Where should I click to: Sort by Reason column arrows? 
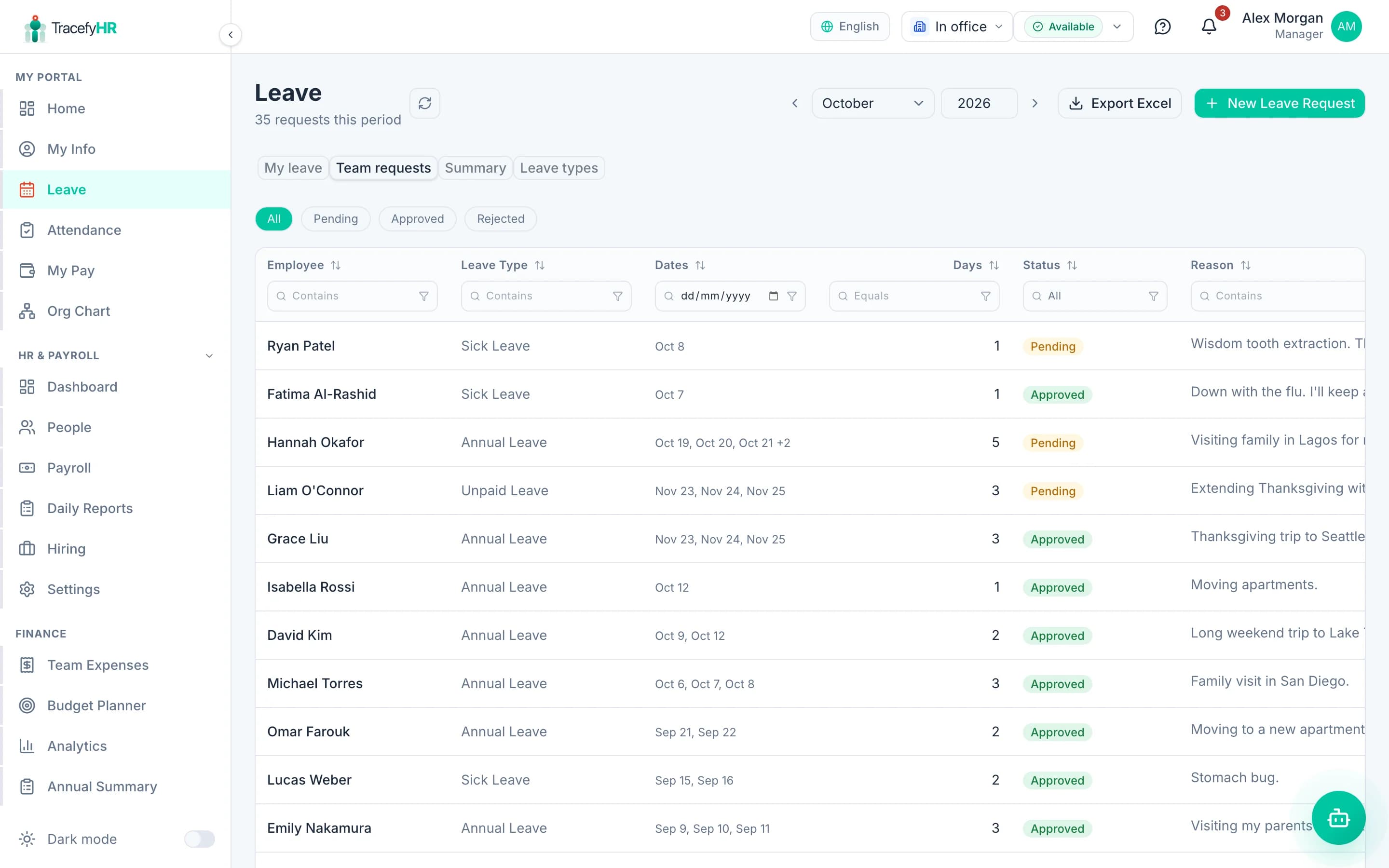pos(1245,265)
